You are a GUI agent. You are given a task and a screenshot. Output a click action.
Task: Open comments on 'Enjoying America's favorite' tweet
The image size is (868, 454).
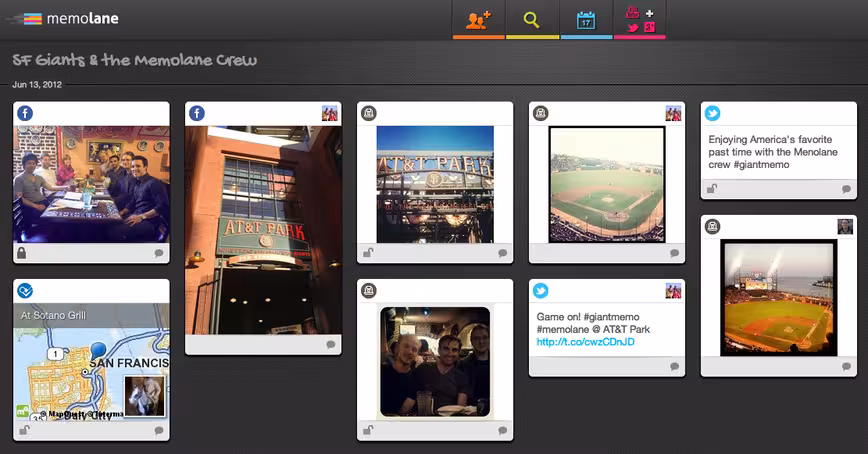point(846,189)
